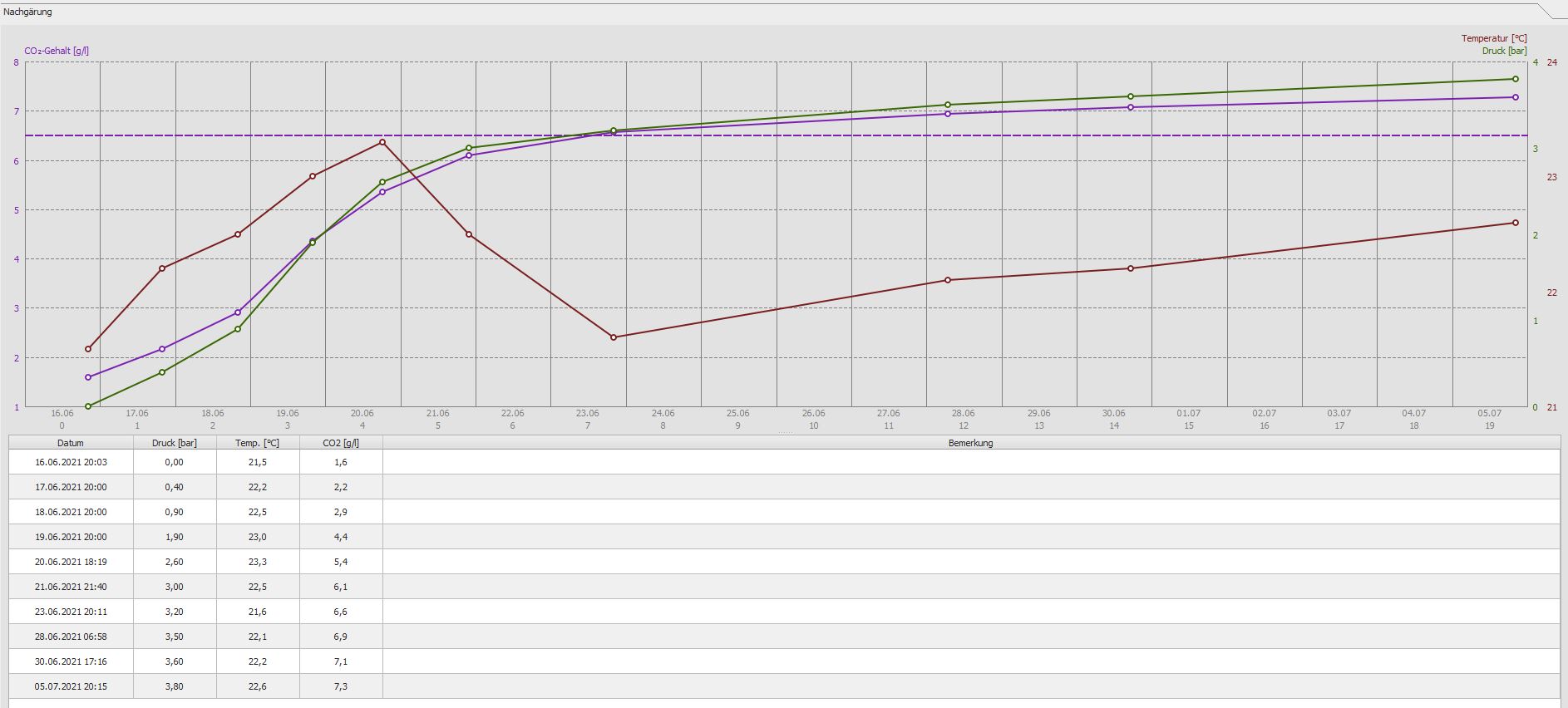Screen dimensions: 1568x708
Task: Select the Nachgärung tab
Action: 27,12
